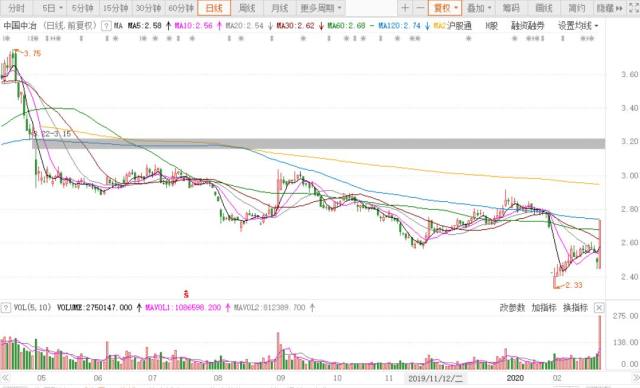The height and width of the screenshot is (388, 640).
Task: Select the 日线 daily chart tab
Action: click(x=214, y=8)
